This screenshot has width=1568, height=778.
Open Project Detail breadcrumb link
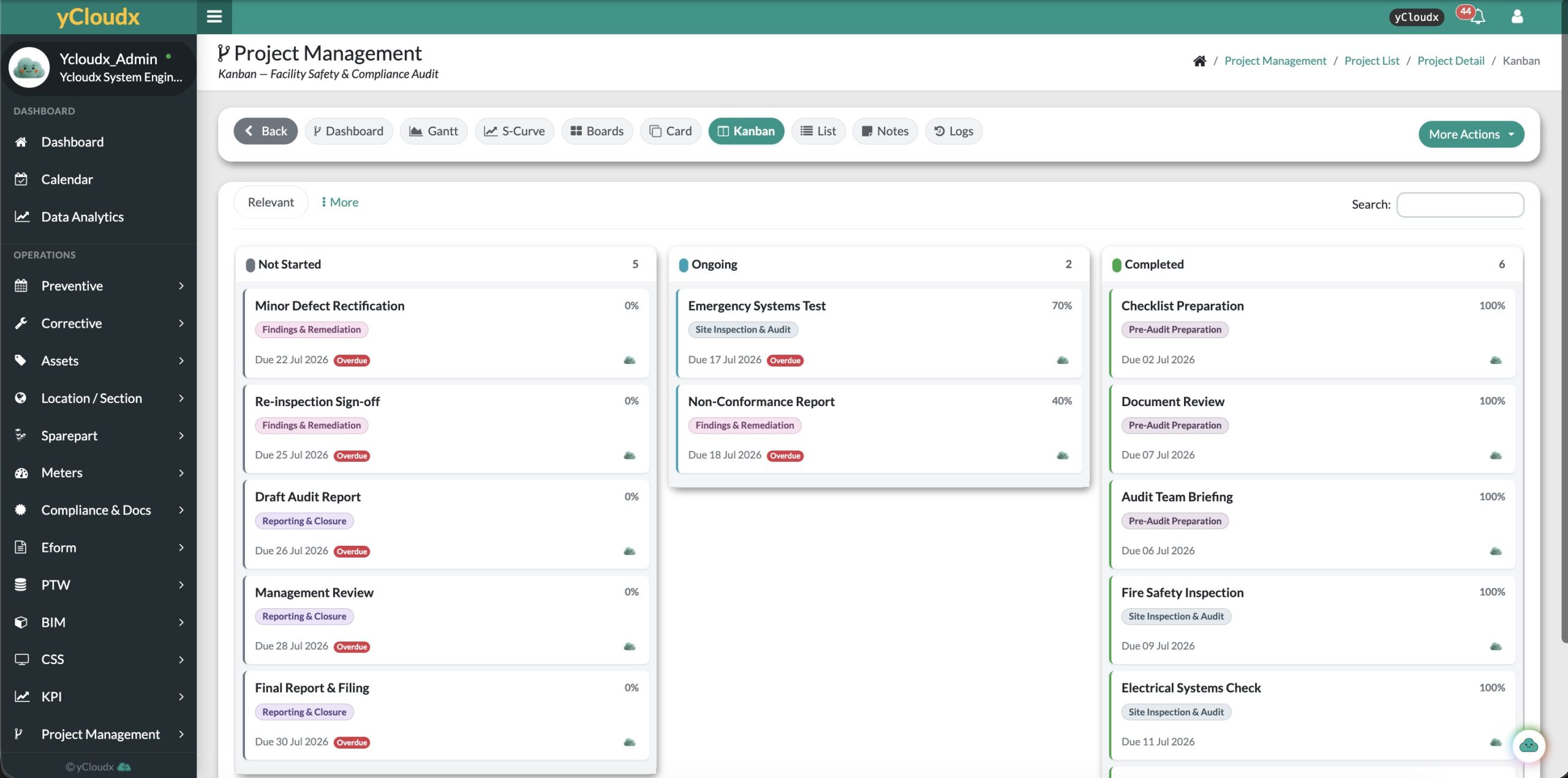coord(1451,61)
